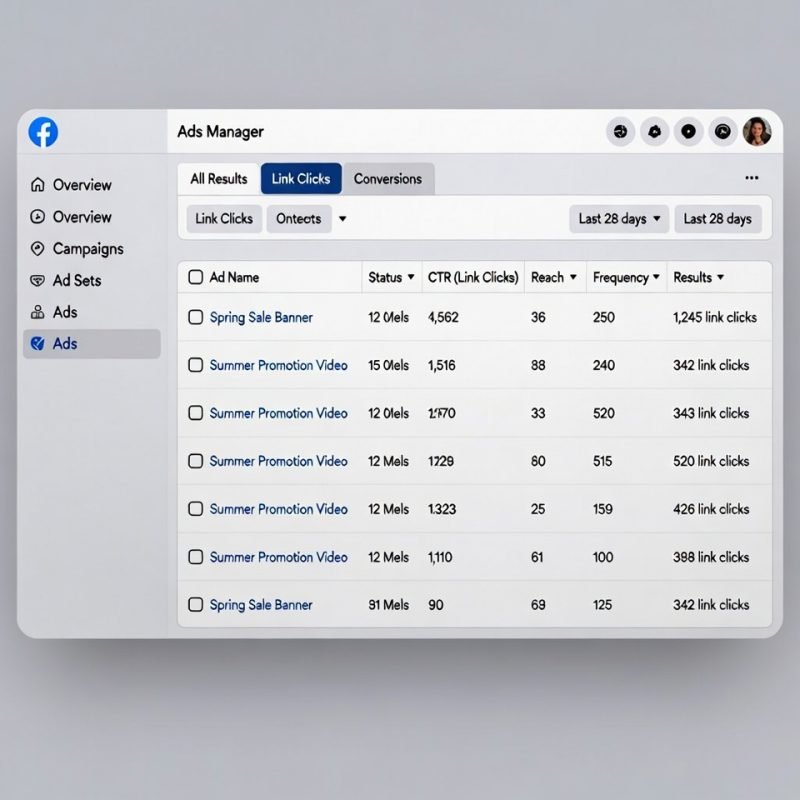
Task: Click the header icon with a center dot
Action: (x=688, y=132)
